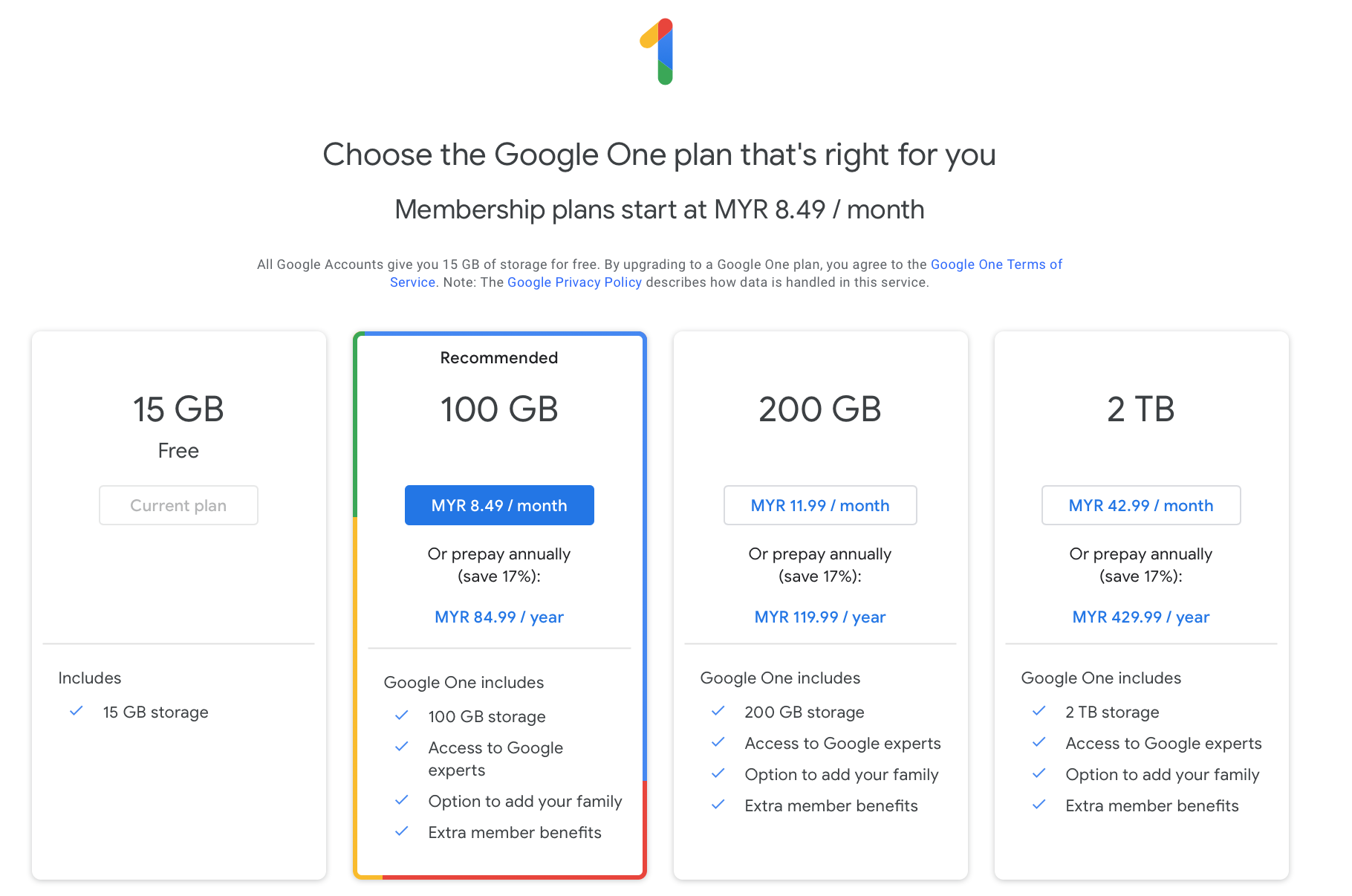
Task: Click checkmark next to Extra member benefits in 100 GB plan
Action: click(401, 831)
